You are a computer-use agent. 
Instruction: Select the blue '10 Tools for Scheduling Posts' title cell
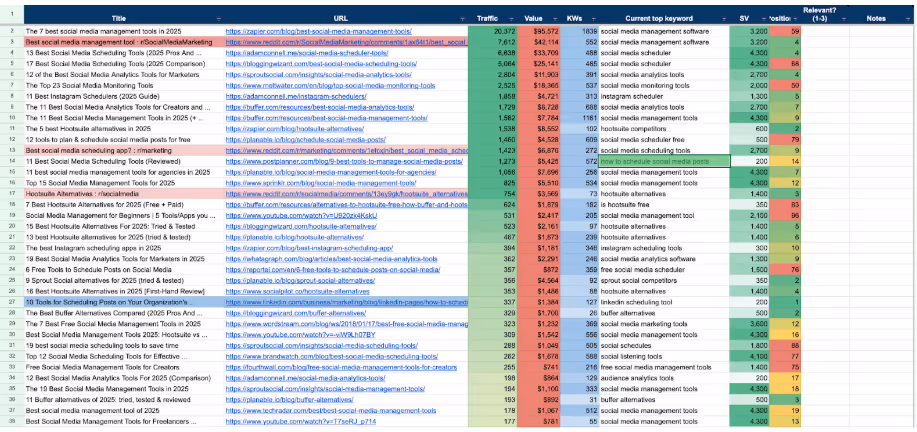[x=123, y=302]
